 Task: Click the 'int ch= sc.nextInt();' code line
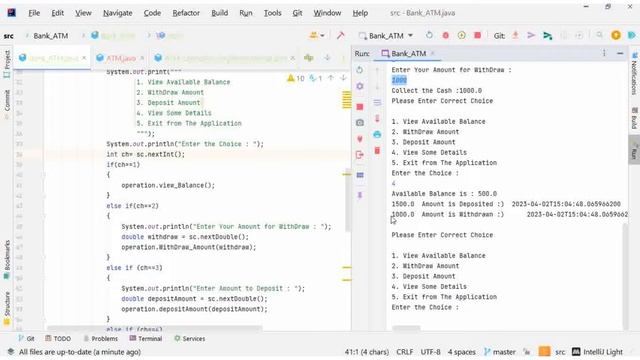click(x=145, y=154)
